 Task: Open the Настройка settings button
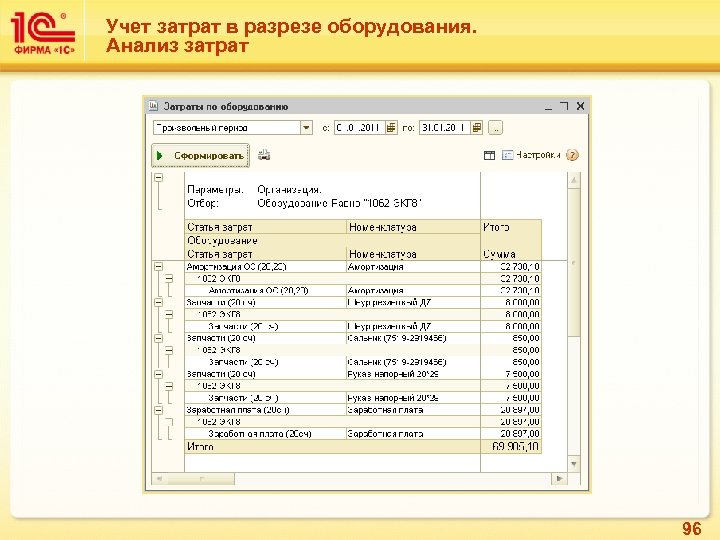[x=531, y=155]
